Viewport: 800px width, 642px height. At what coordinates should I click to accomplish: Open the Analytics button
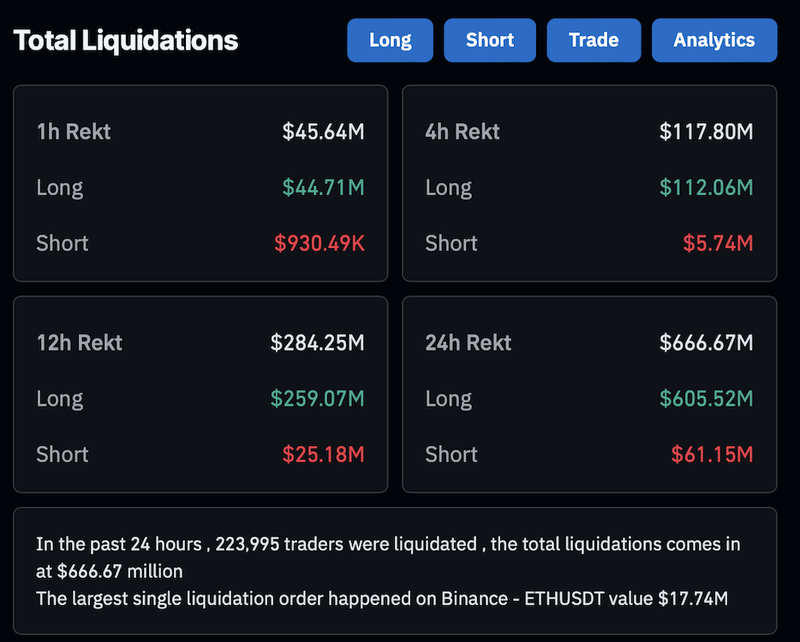click(714, 40)
